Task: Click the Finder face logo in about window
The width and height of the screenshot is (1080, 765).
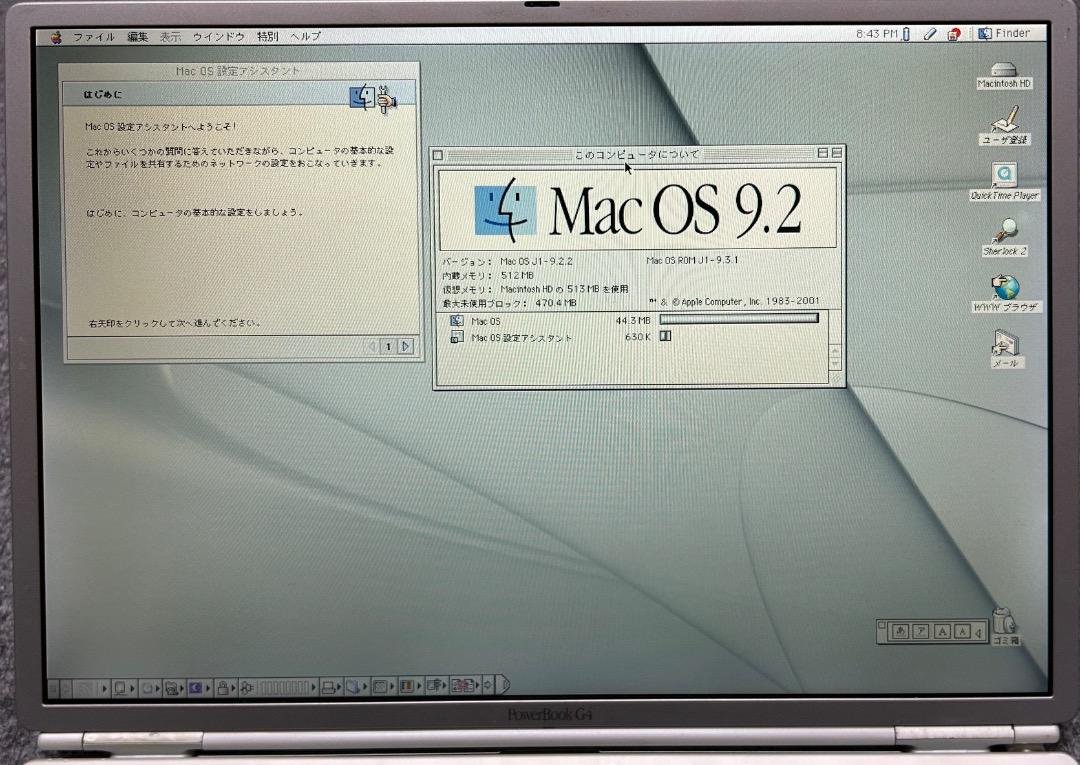Action: click(x=505, y=210)
